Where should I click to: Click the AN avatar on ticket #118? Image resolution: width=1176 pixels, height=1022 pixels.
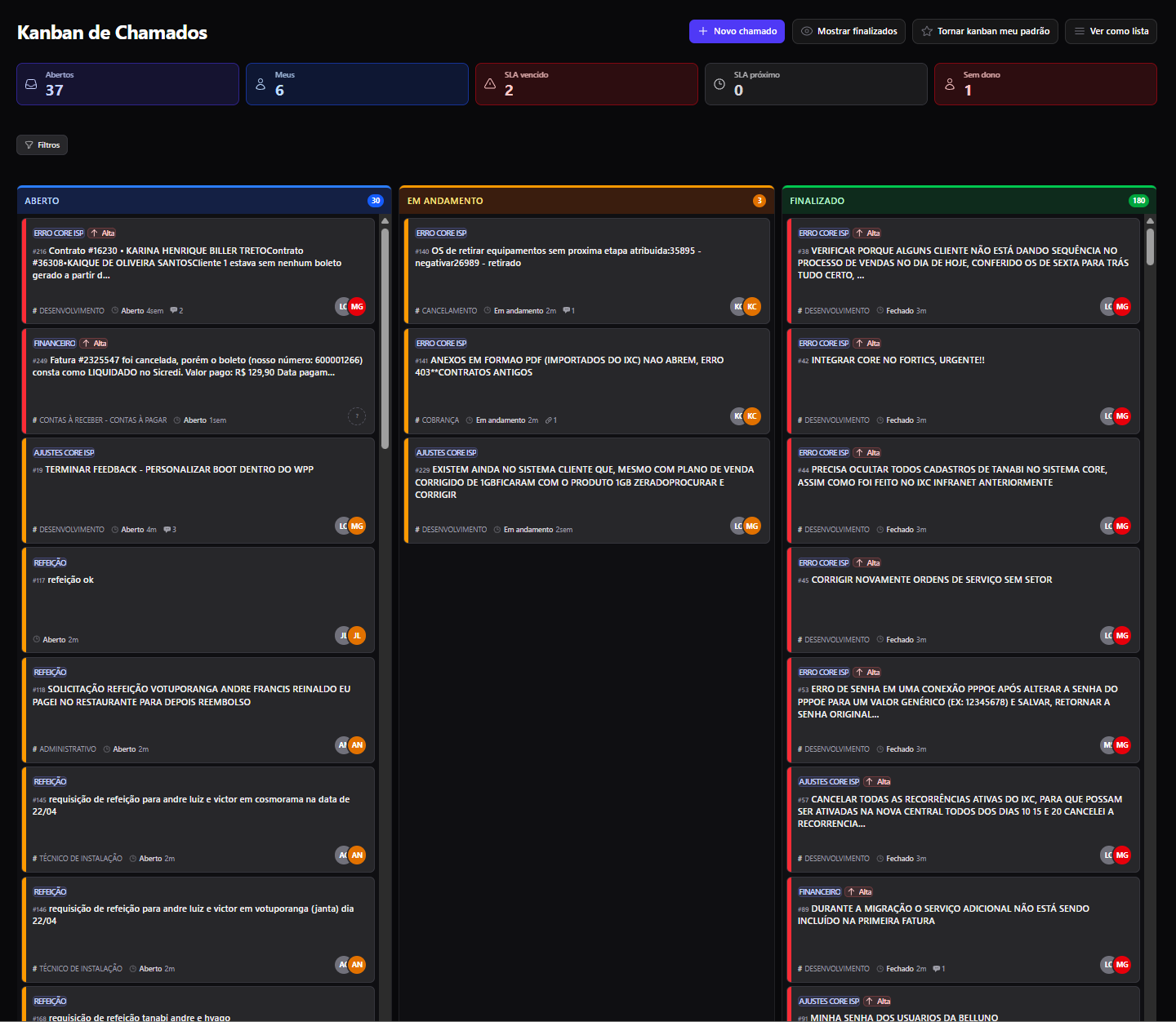357,745
